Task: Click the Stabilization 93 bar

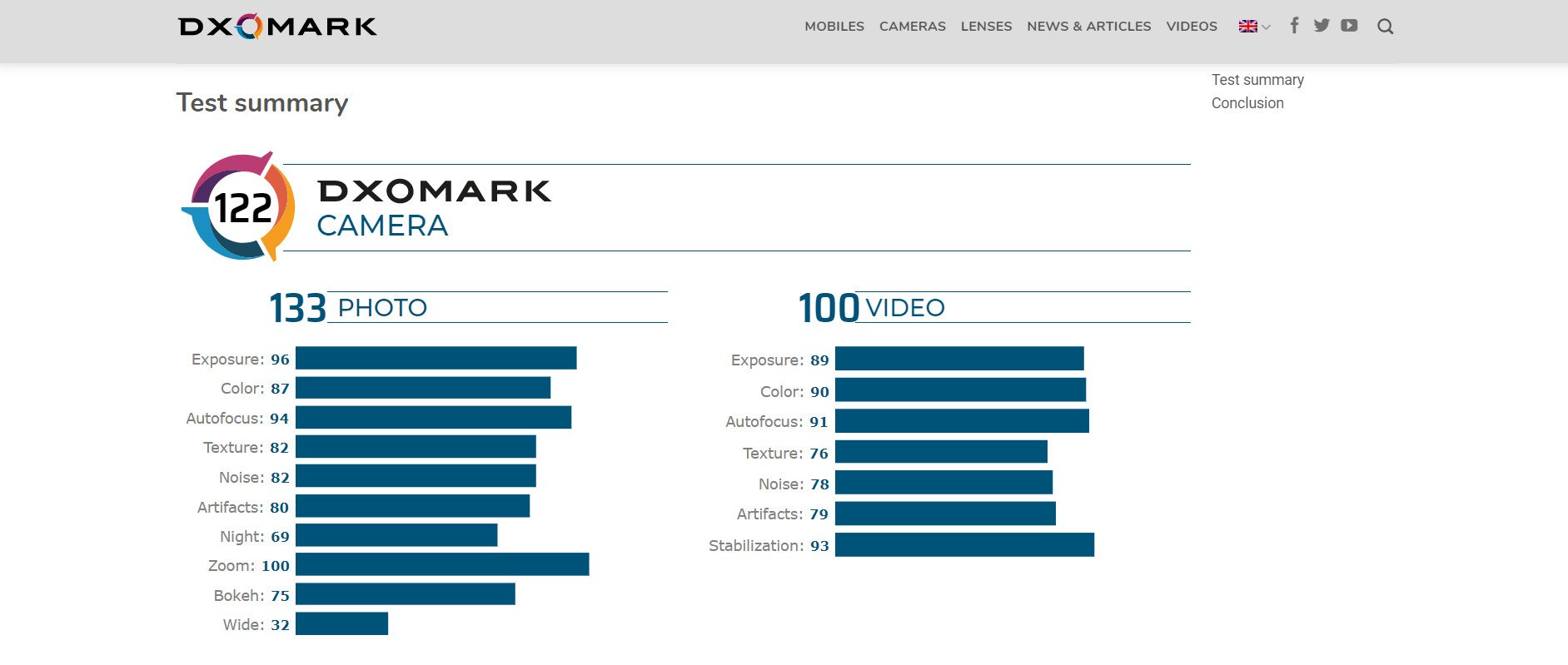Action: tap(964, 544)
